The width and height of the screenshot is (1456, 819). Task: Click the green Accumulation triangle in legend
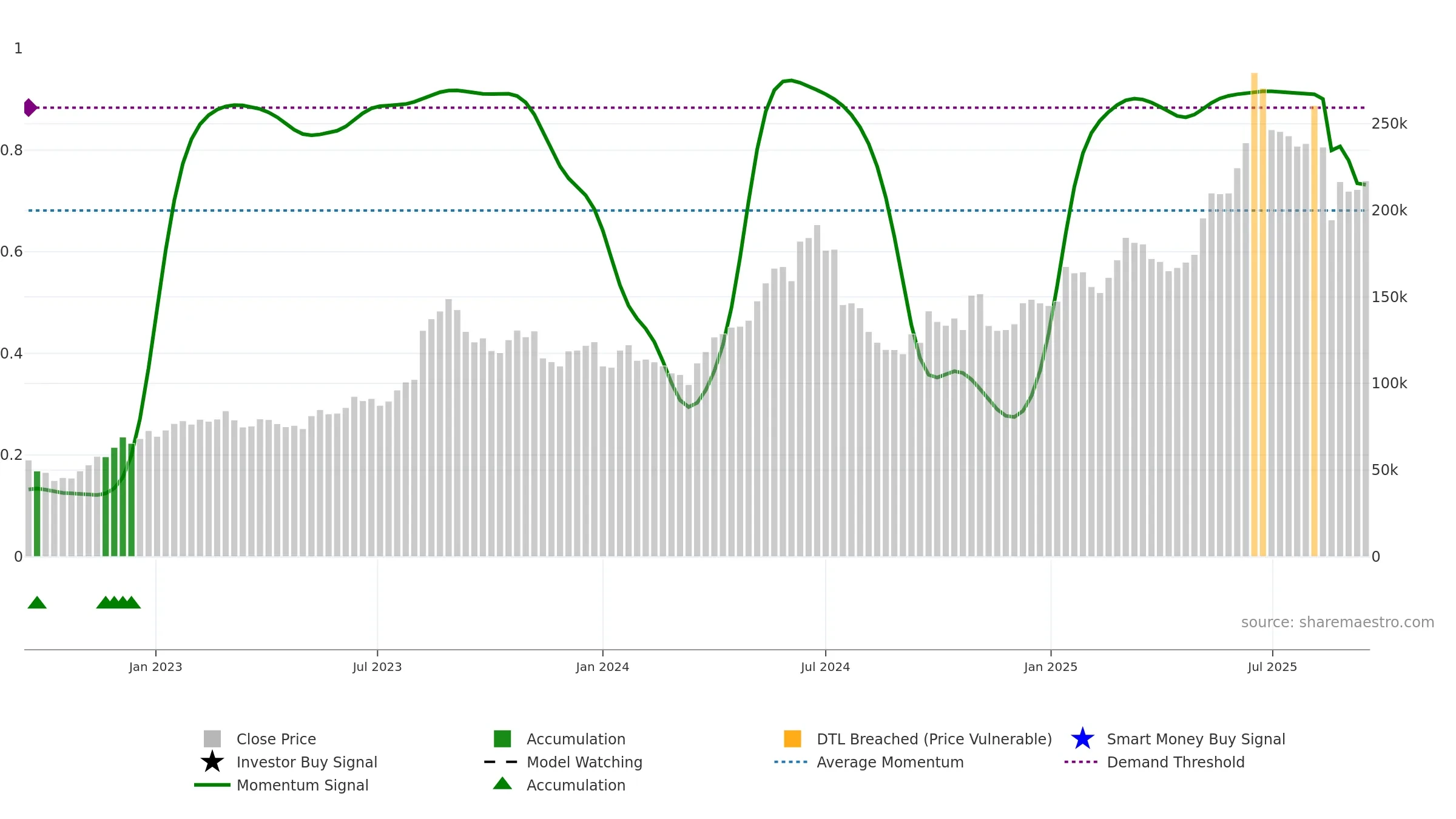(502, 784)
